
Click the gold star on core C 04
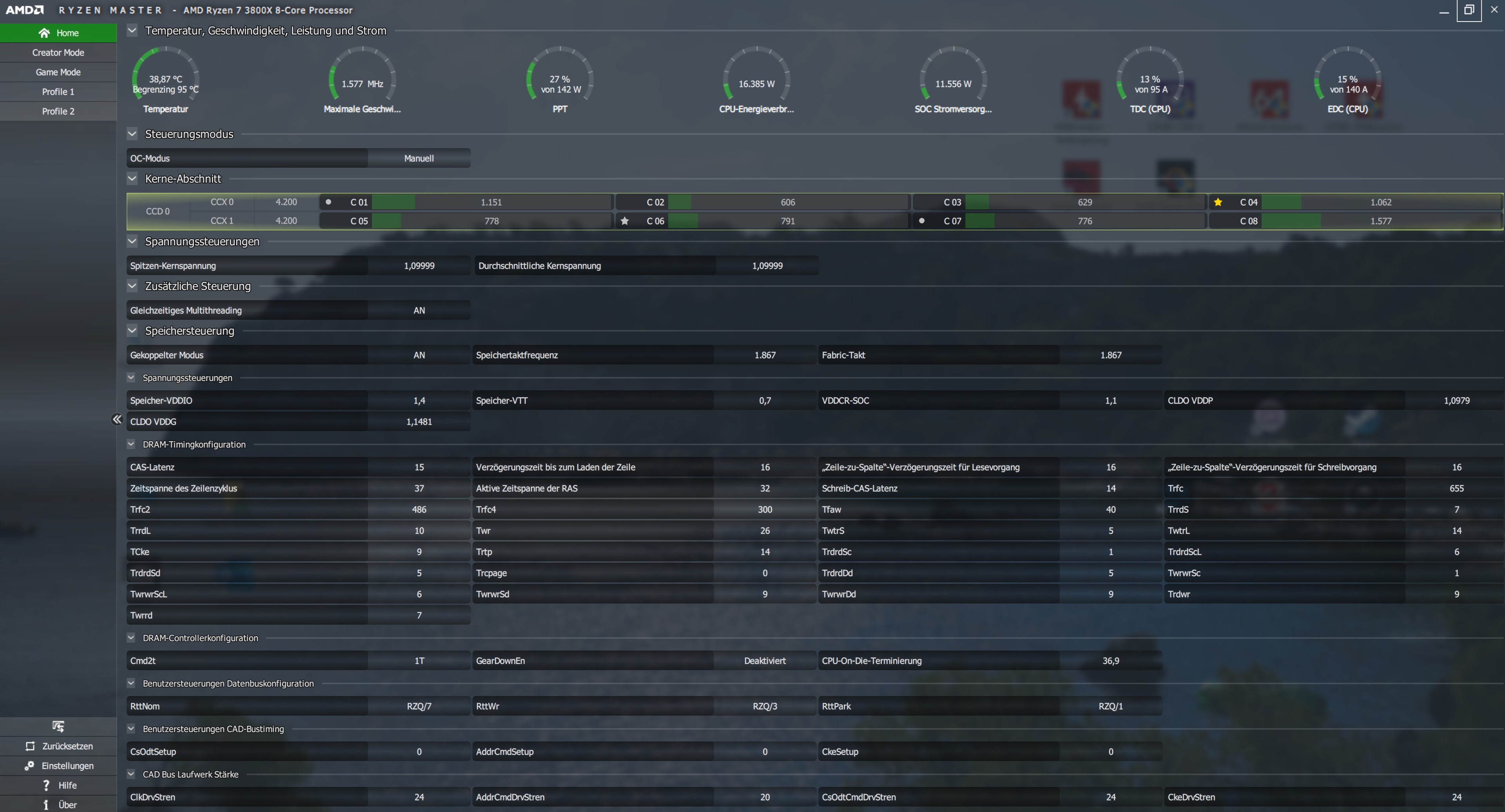click(x=1218, y=202)
